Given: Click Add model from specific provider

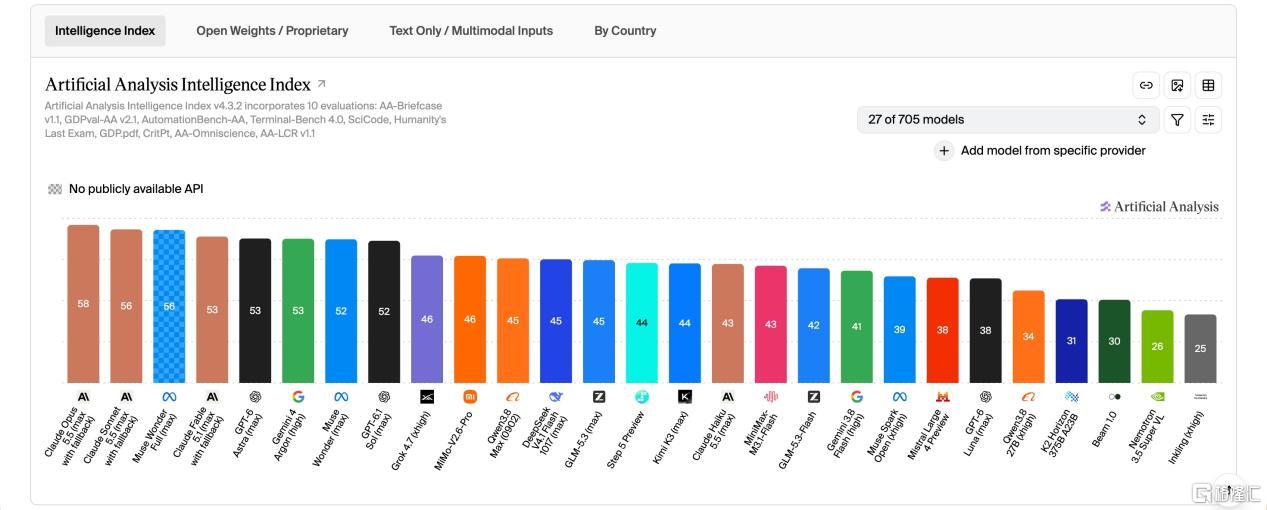Looking at the screenshot, I should 1053,151.
